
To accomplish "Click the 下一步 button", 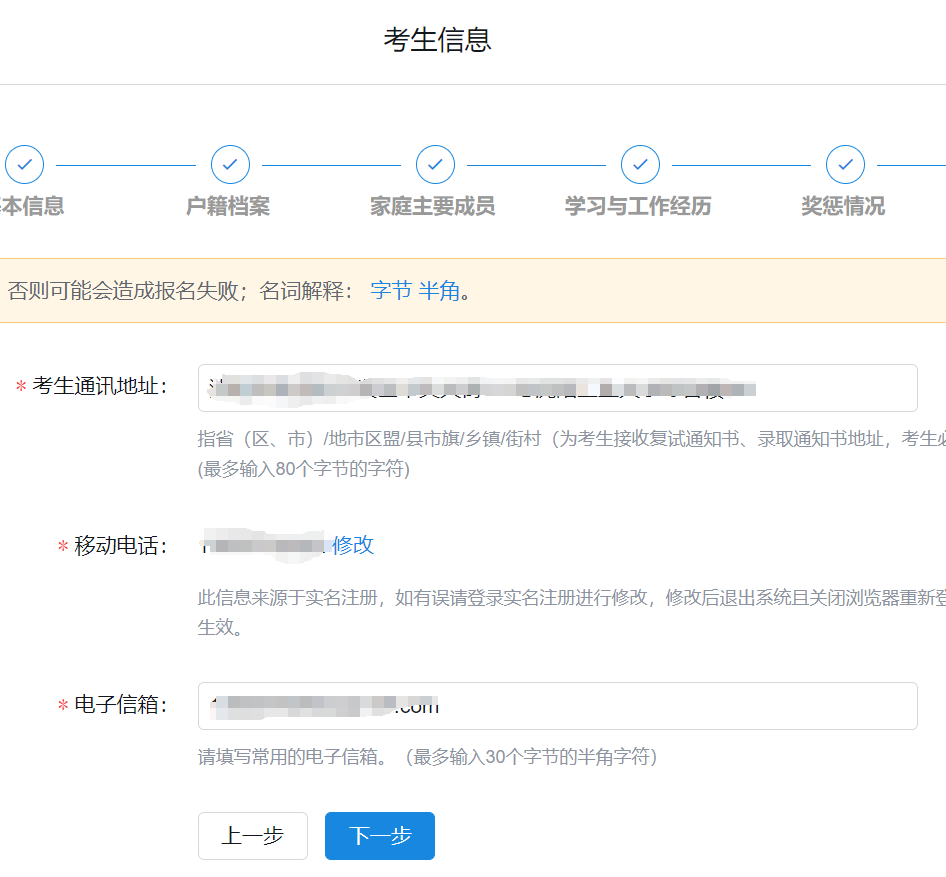I will click(x=379, y=835).
